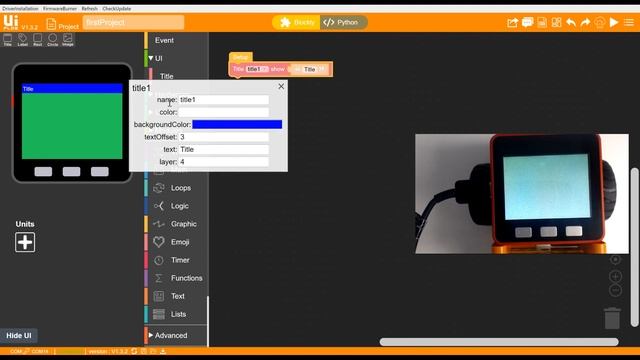Click the Title text in the block
Viewport: 640px width, 360px height.
click(310, 69)
